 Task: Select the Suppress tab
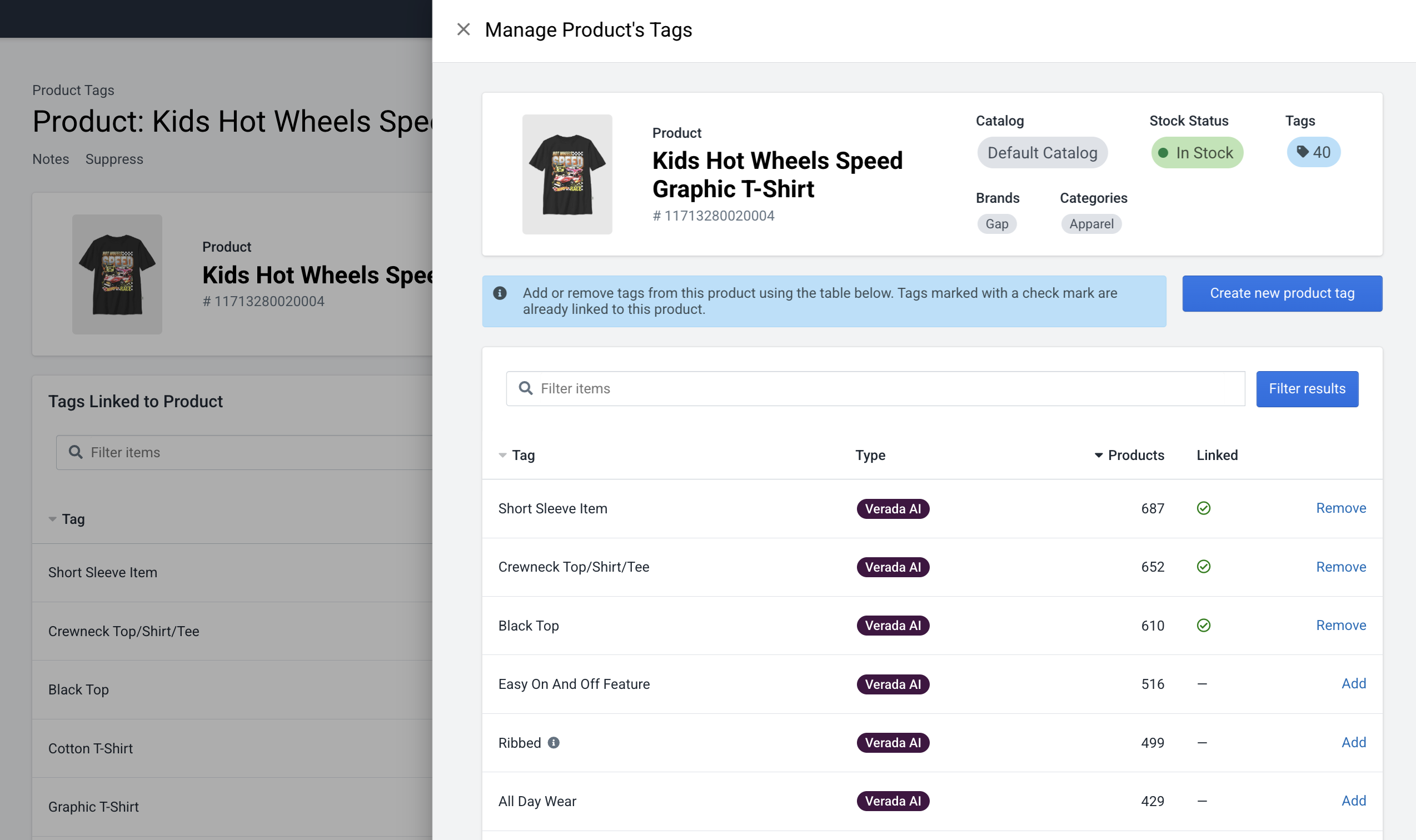[x=114, y=159]
